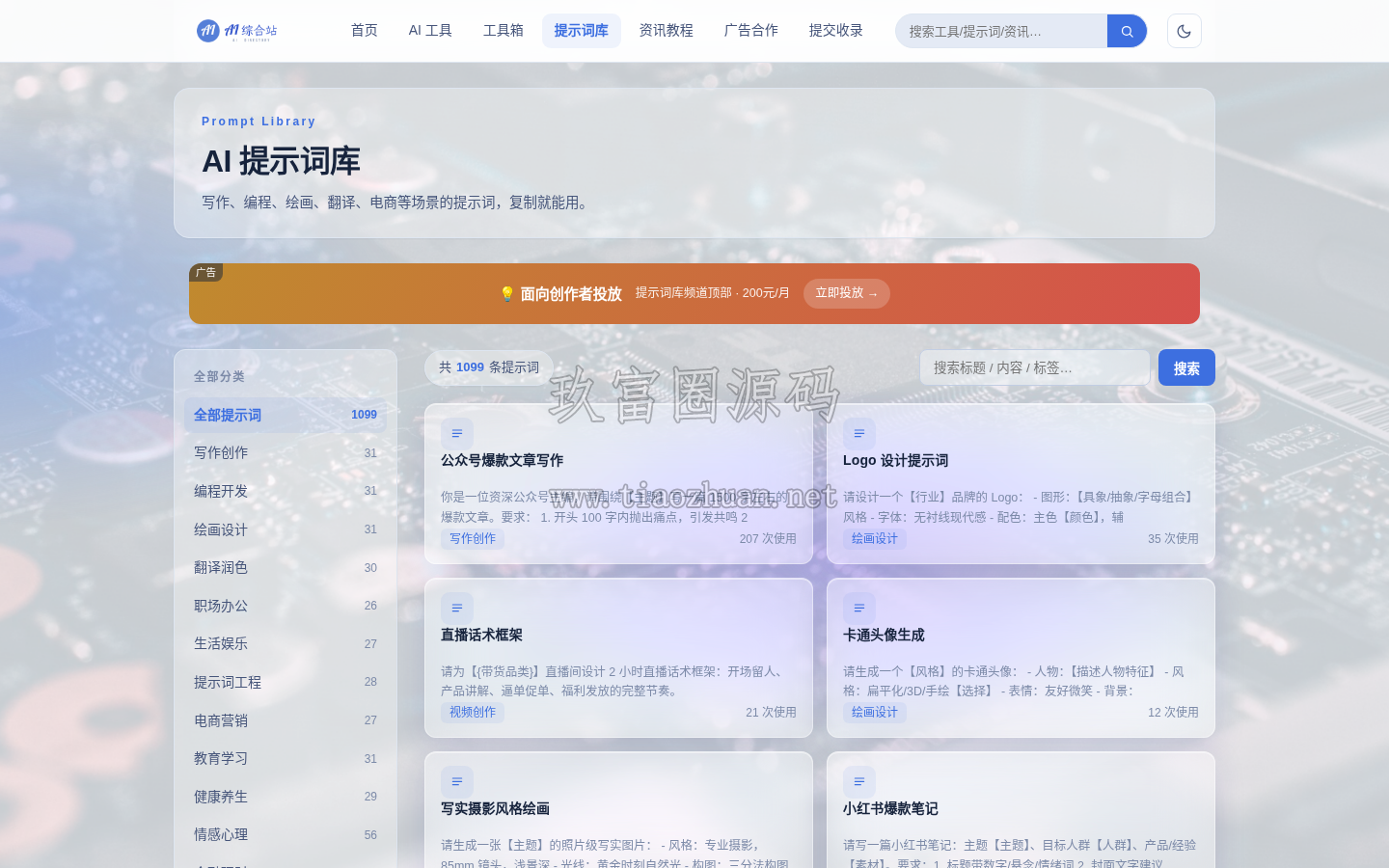Select 提示词工程 category
This screenshot has height=868, width=1389.
coord(286,682)
